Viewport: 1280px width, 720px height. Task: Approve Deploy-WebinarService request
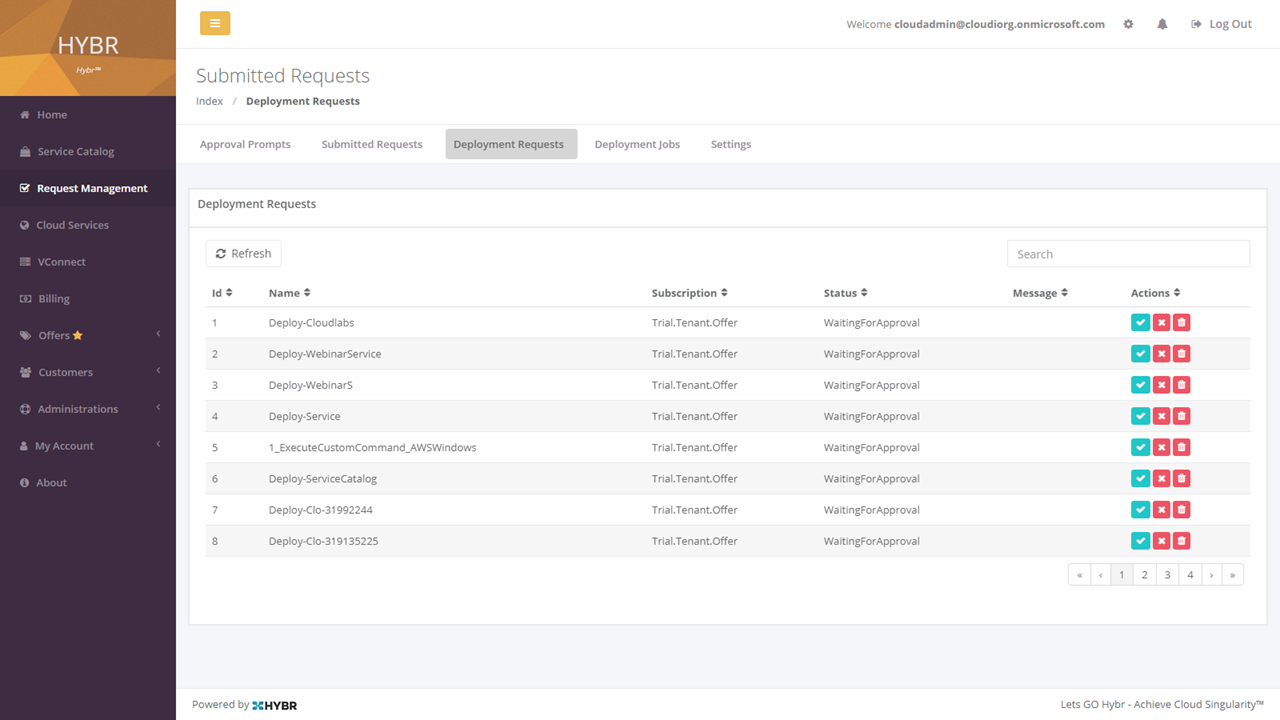(1140, 353)
